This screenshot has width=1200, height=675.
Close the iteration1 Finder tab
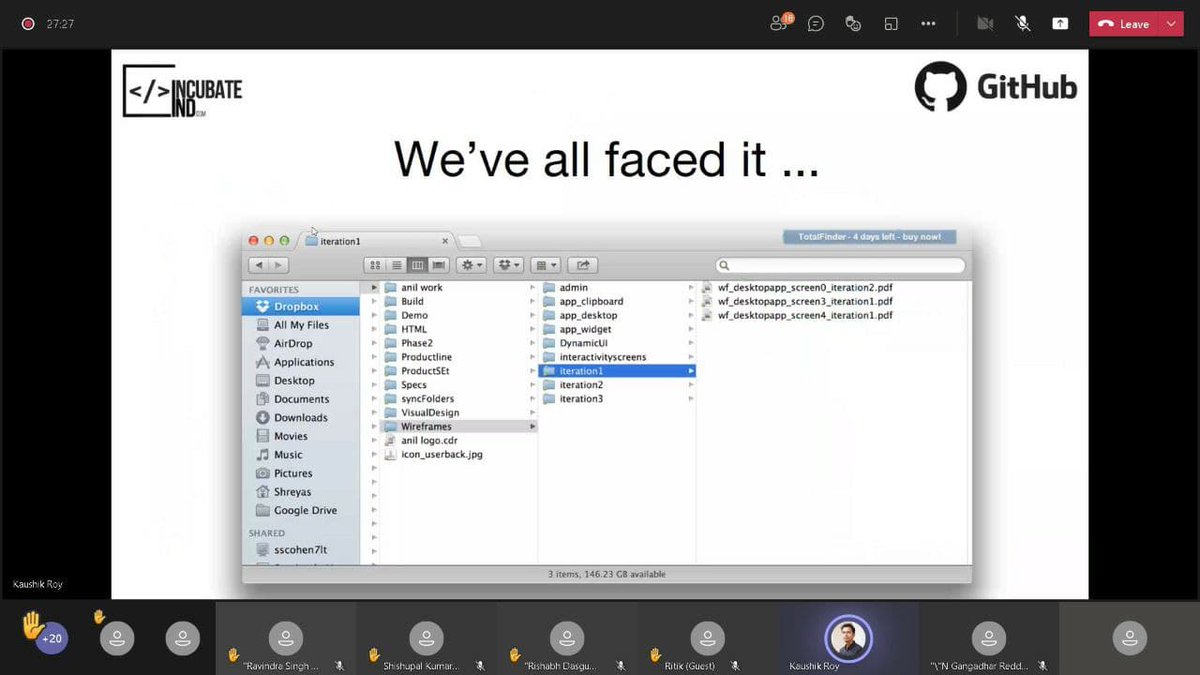445,241
